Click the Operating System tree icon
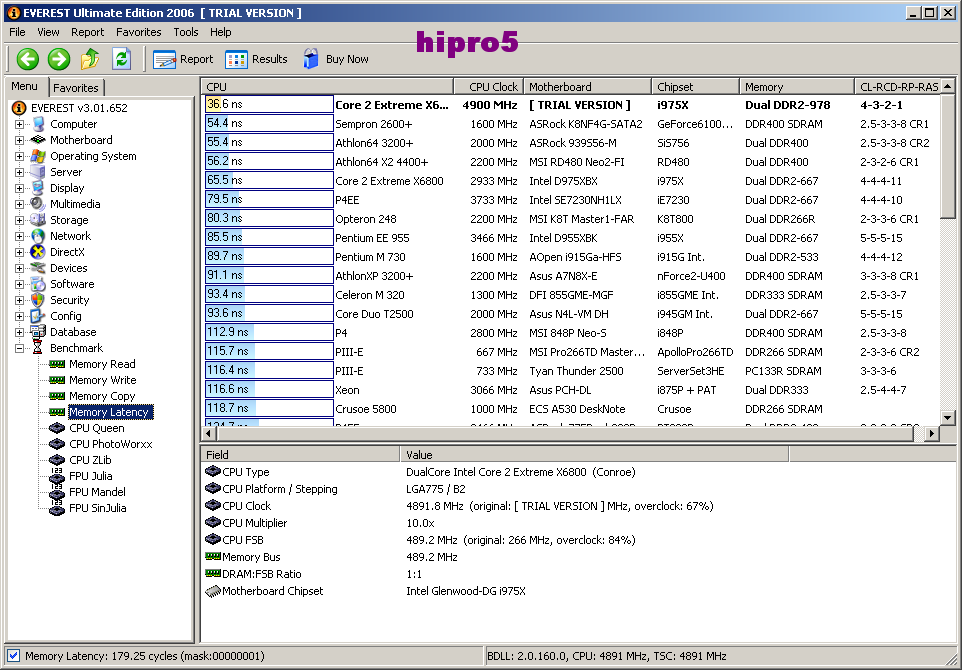The width and height of the screenshot is (962, 670). [38, 156]
